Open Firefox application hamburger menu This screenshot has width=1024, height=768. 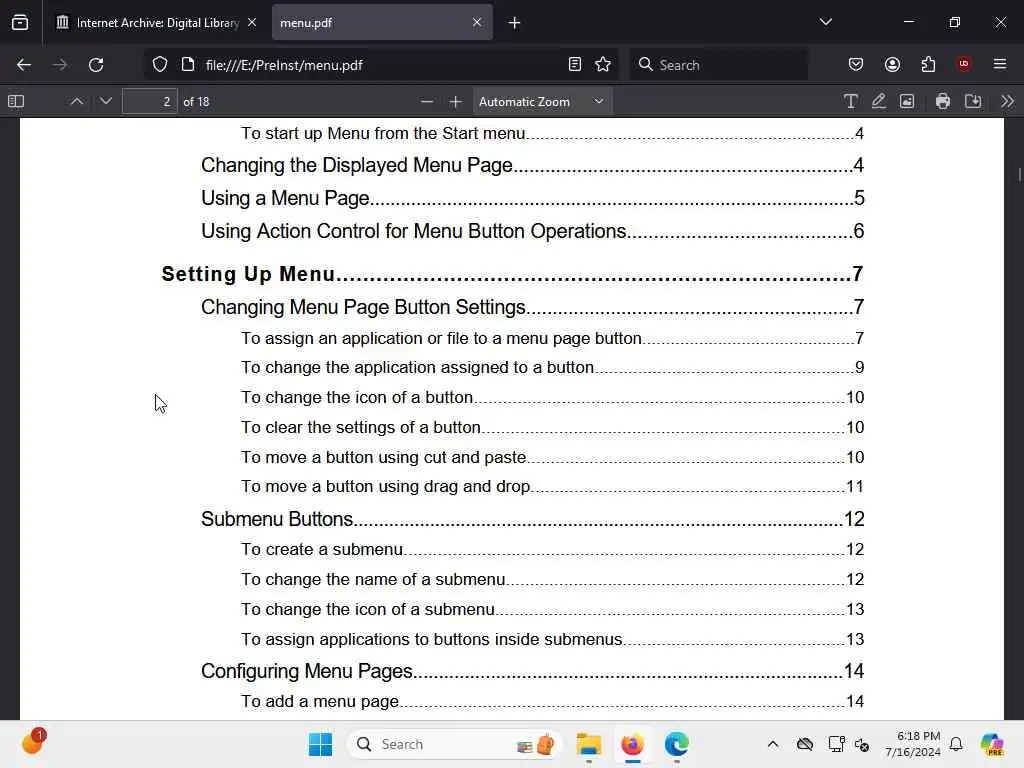coord(1000,64)
